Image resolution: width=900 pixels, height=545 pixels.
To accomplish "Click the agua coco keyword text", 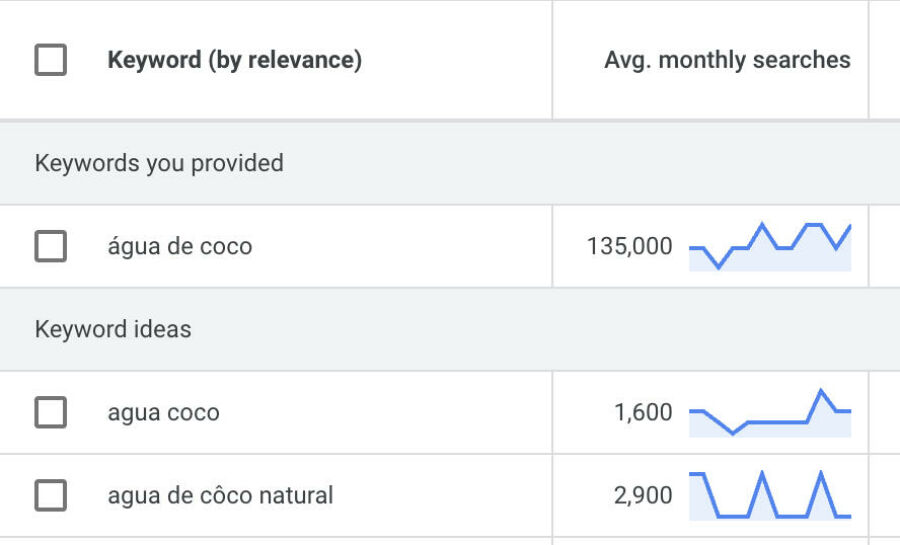I will (x=164, y=412).
